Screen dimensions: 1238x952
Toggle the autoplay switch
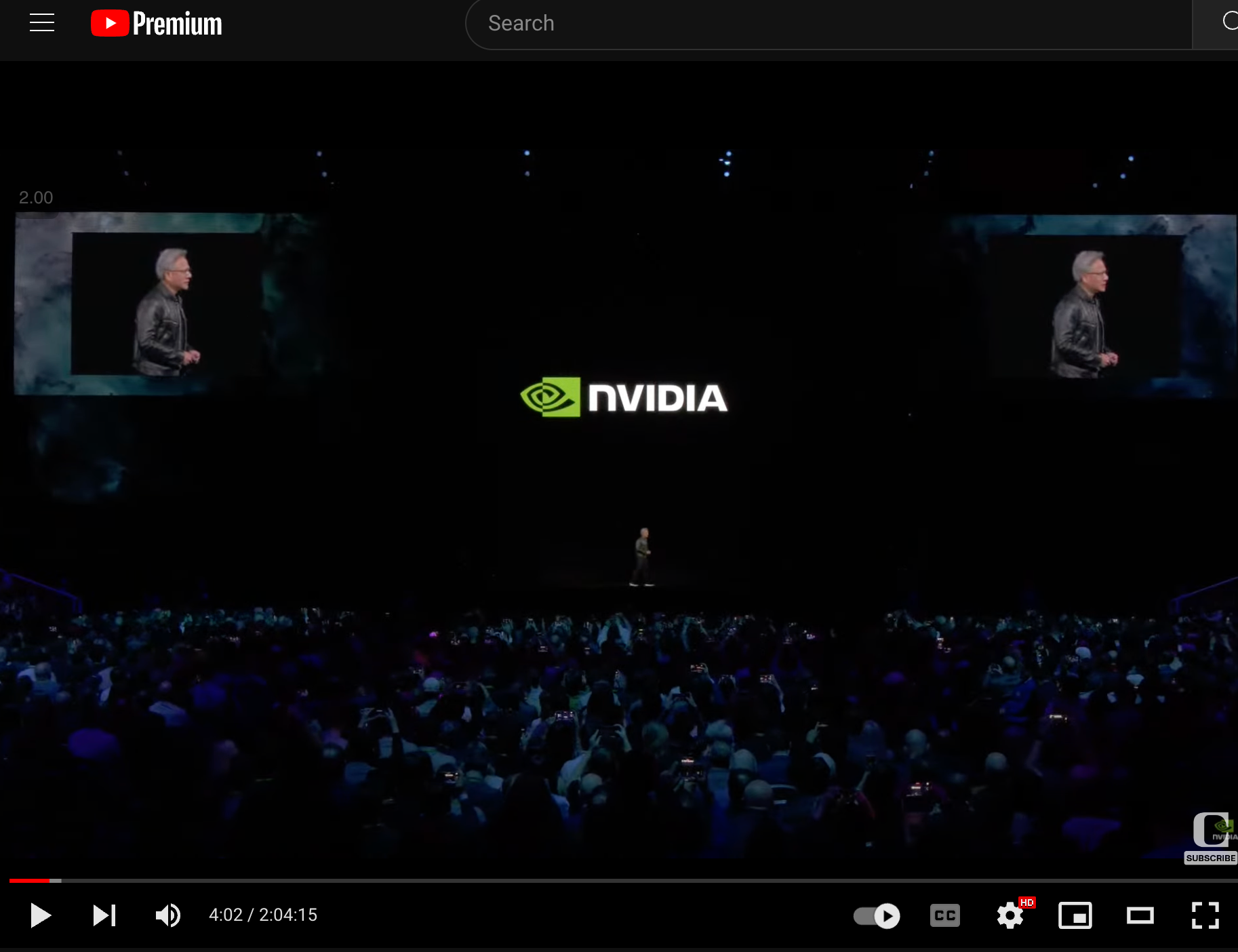(877, 916)
